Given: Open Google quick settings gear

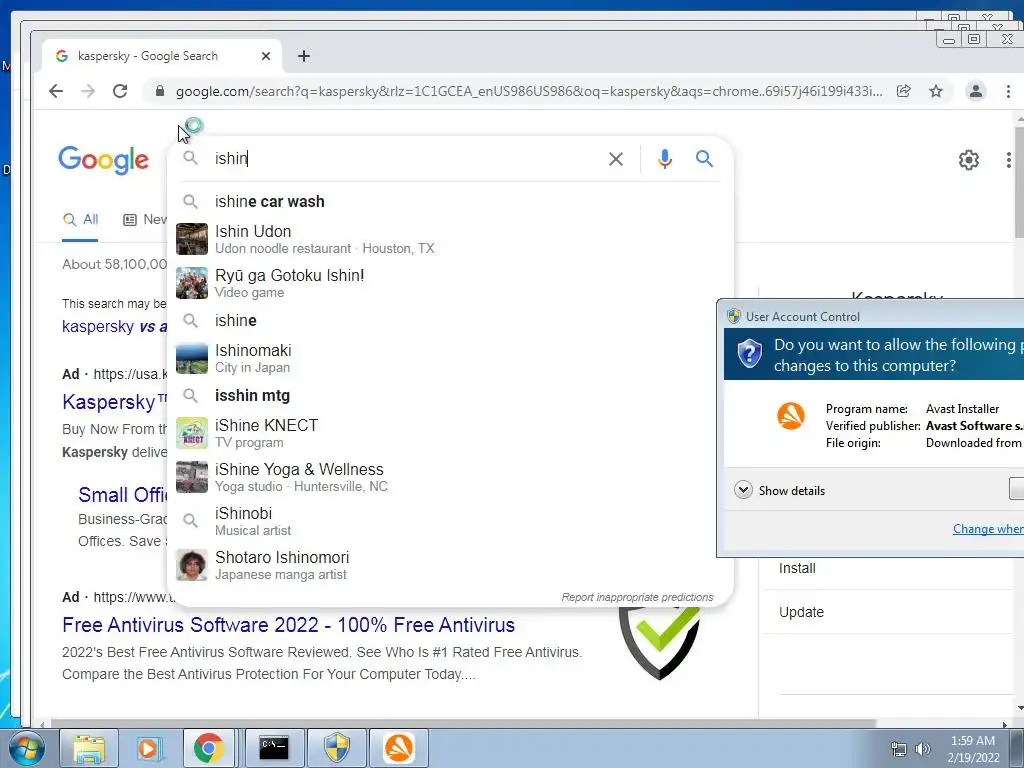Looking at the screenshot, I should click(968, 160).
